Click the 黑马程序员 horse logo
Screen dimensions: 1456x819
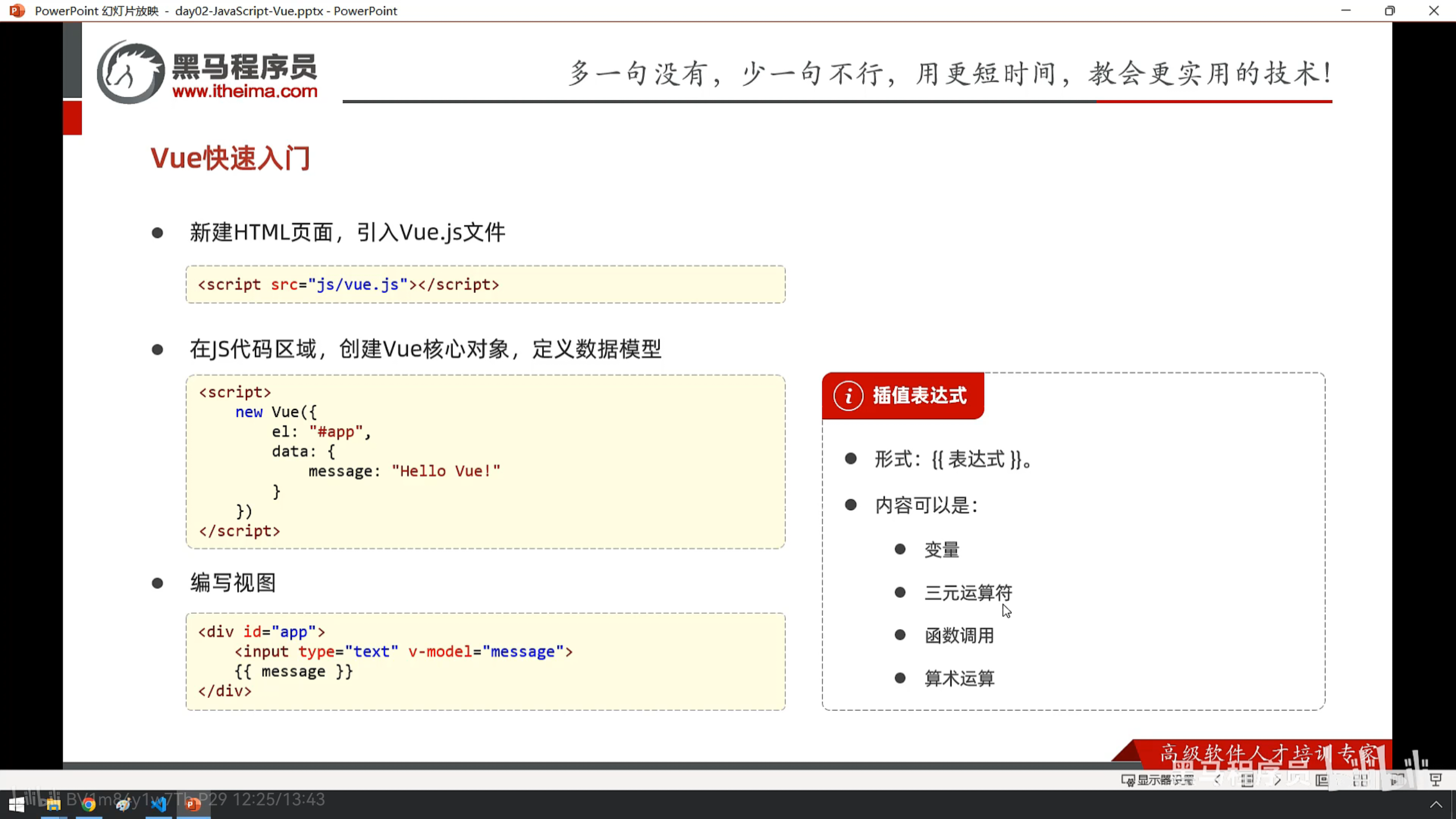[130, 72]
